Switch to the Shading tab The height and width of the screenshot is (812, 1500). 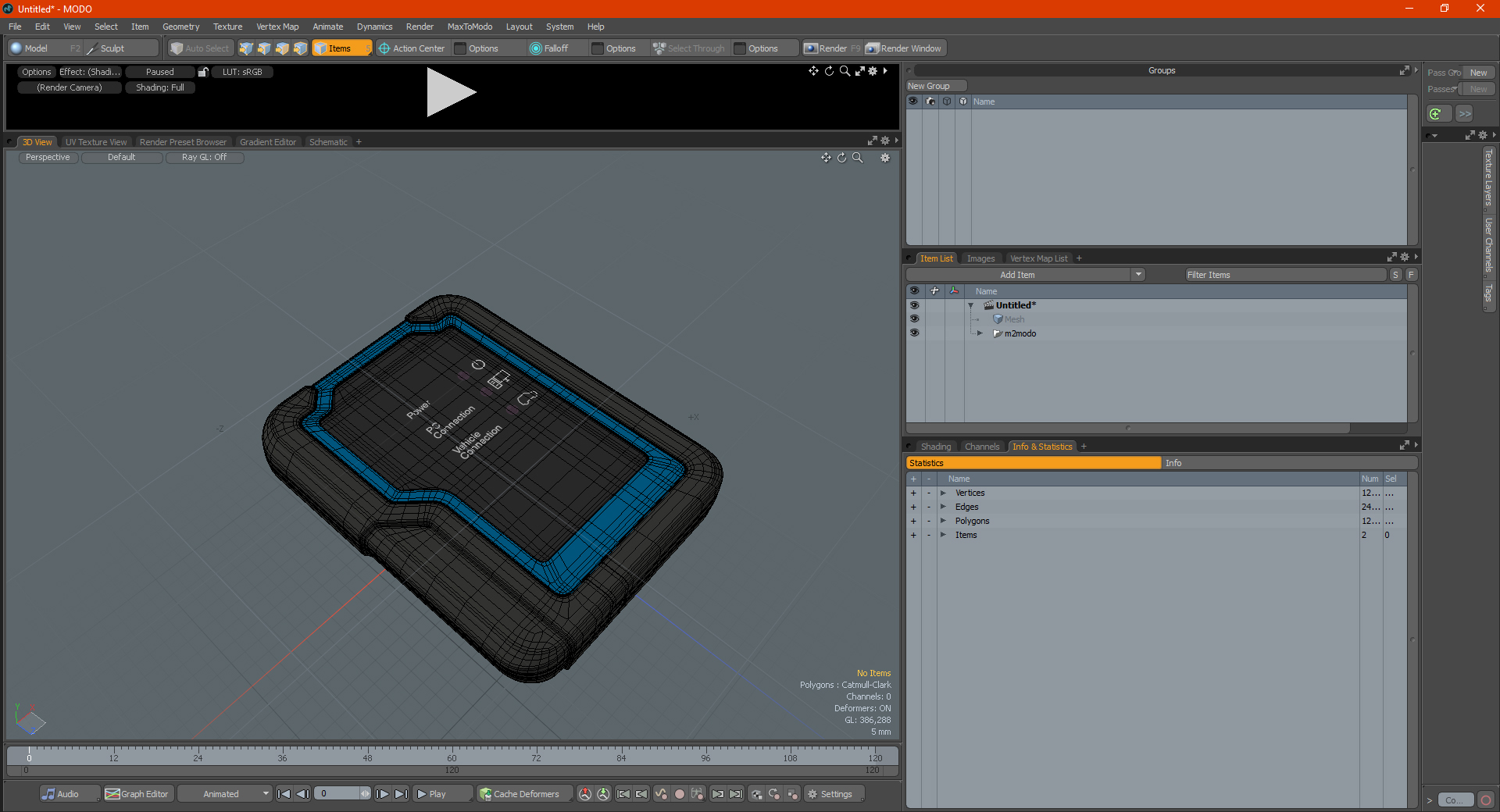(935, 447)
